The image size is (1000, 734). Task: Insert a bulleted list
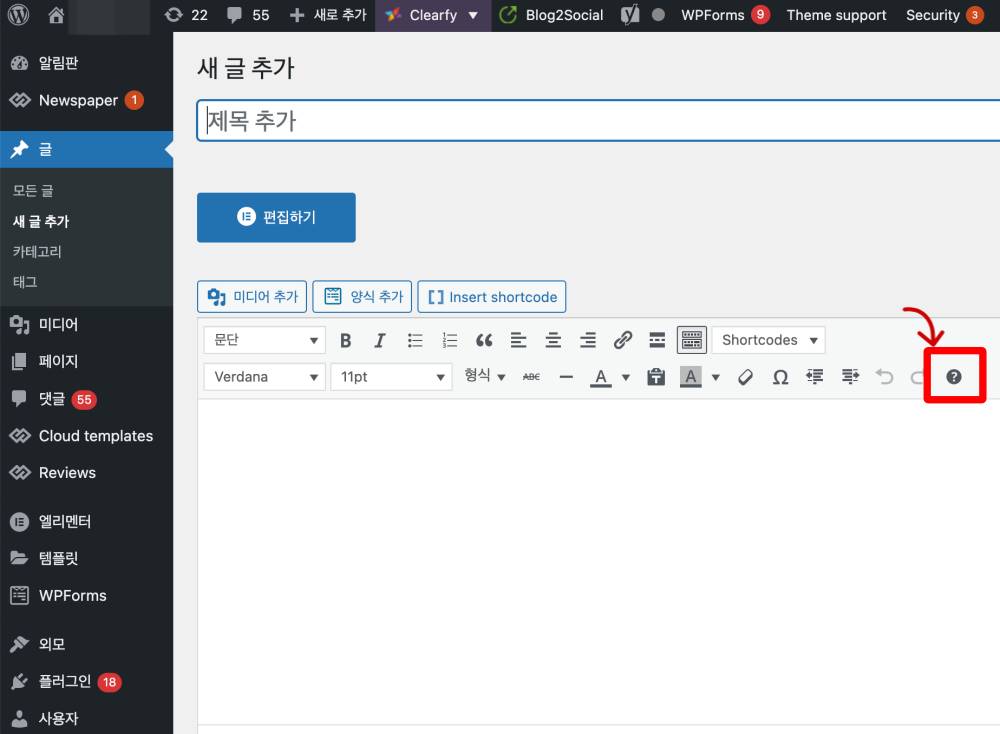pyautogui.click(x=415, y=341)
